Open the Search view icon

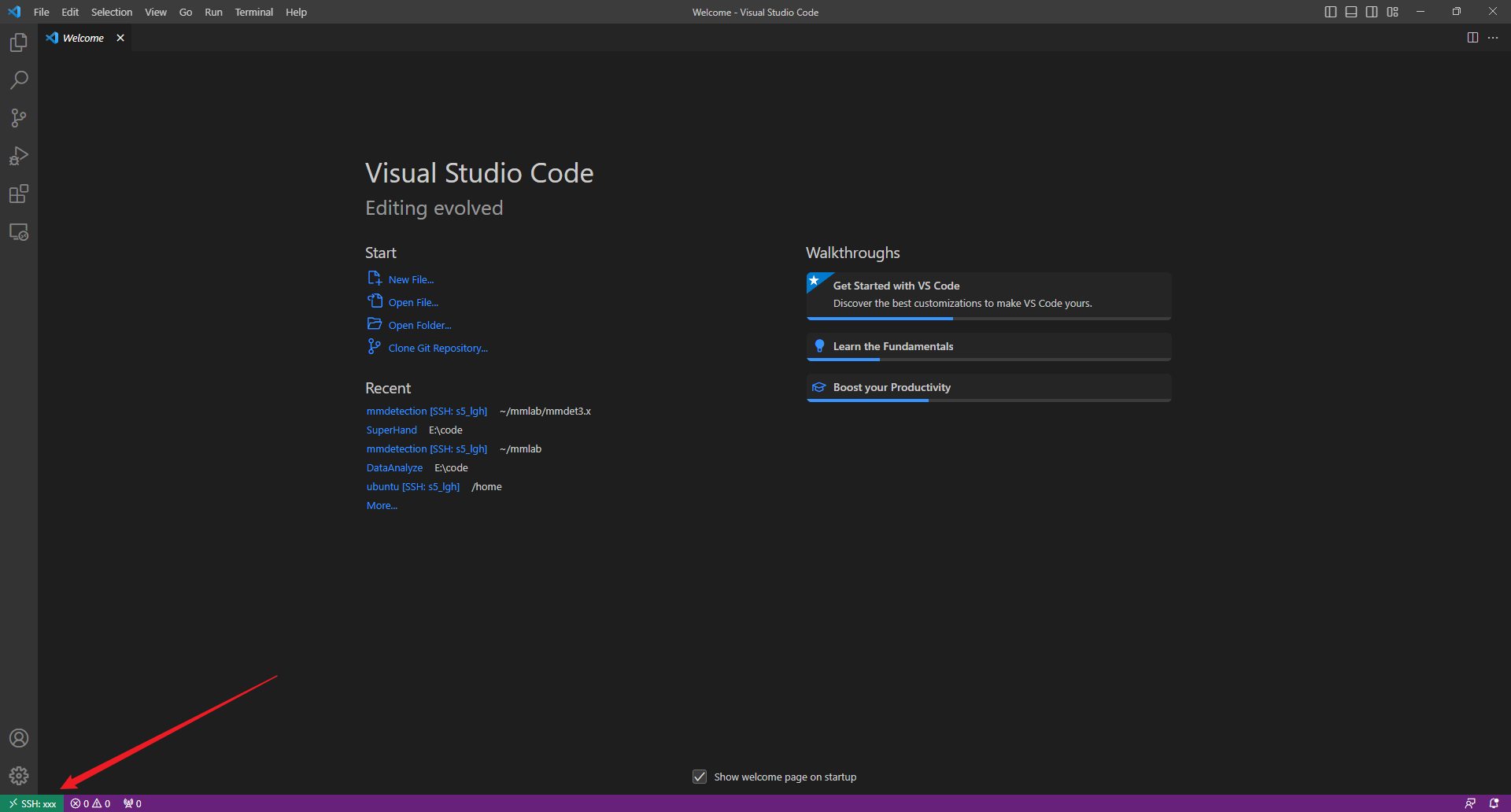coord(19,80)
